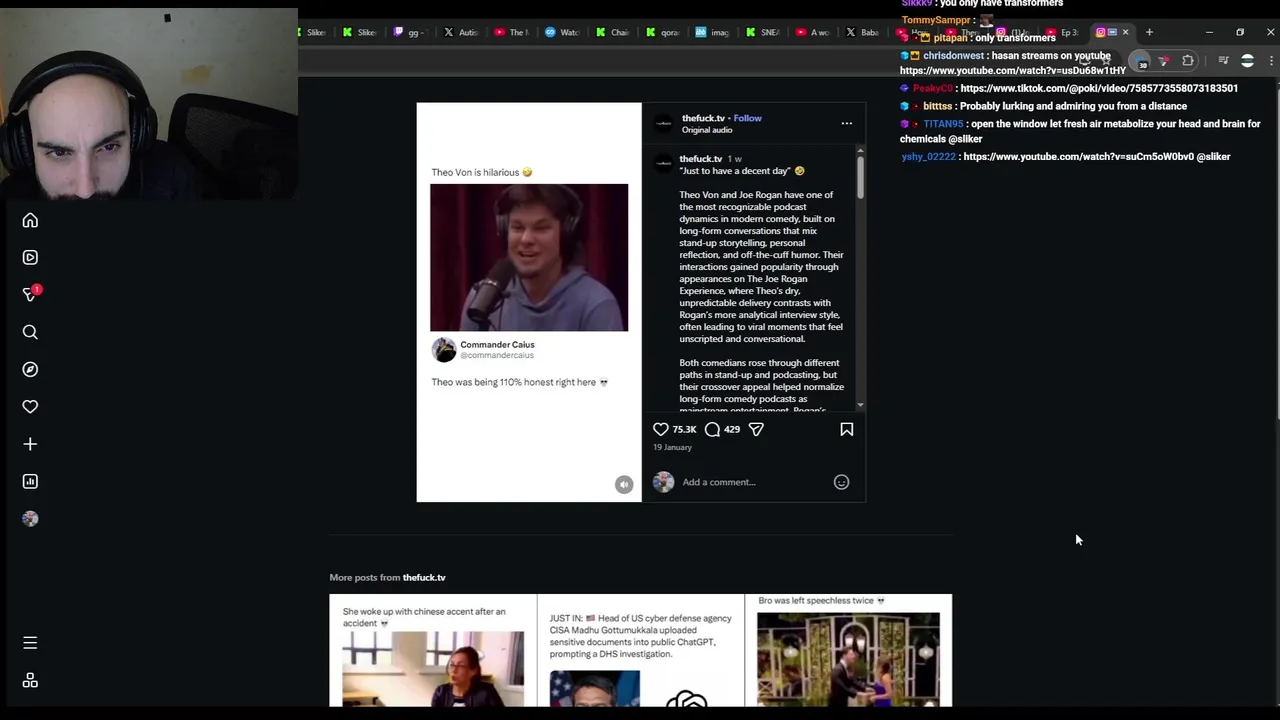1280x720 pixels.
Task: Open the browser profile avatar icon
Action: tap(1247, 61)
